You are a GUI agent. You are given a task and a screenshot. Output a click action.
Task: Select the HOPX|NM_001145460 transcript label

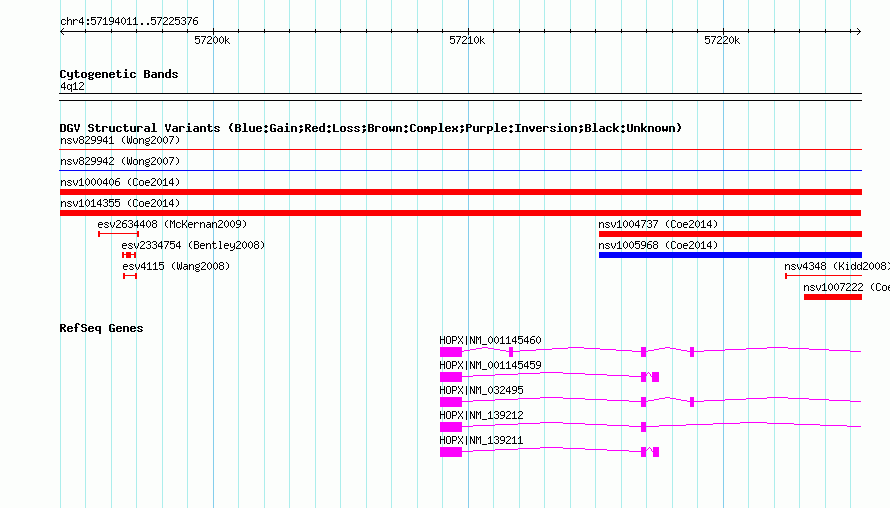coord(490,341)
